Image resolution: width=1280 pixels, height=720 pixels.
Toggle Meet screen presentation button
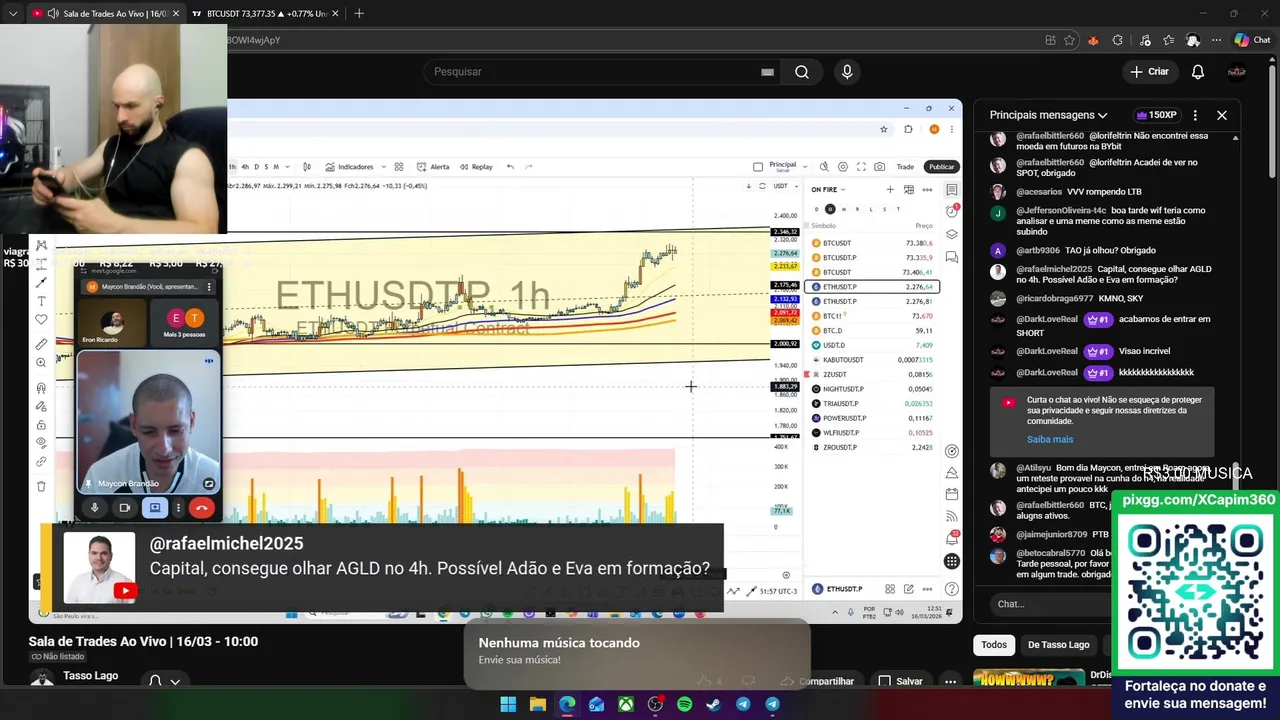pos(155,508)
